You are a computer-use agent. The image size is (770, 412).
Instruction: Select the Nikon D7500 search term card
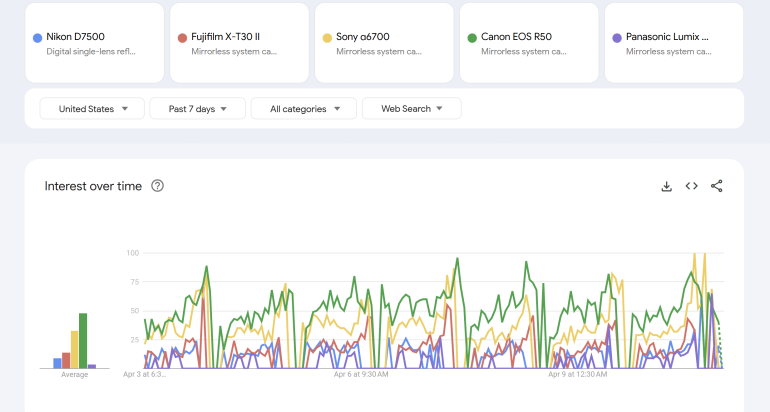(x=95, y=43)
